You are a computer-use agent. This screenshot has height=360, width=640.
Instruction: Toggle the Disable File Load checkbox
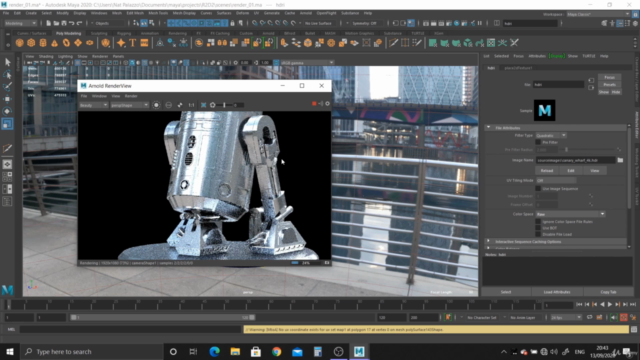(538, 234)
